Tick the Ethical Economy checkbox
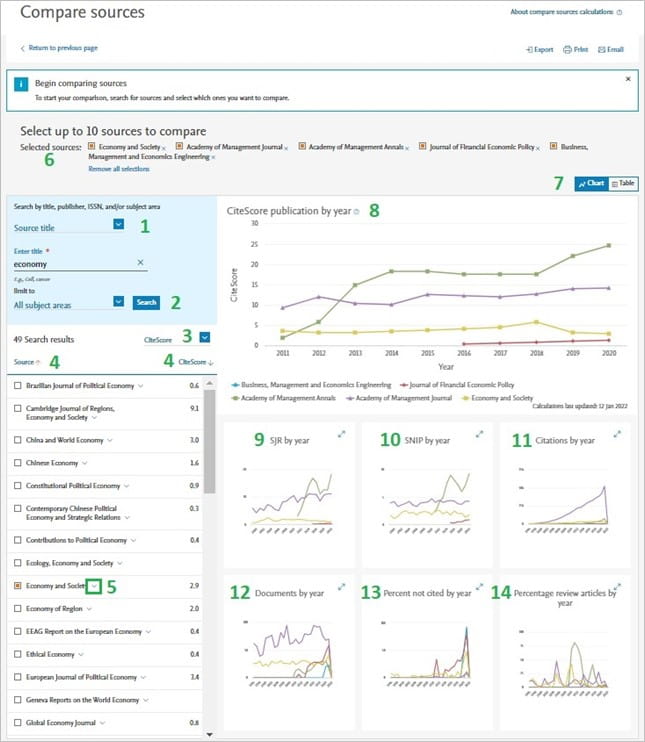Image resolution: width=645 pixels, height=742 pixels. click(18, 654)
